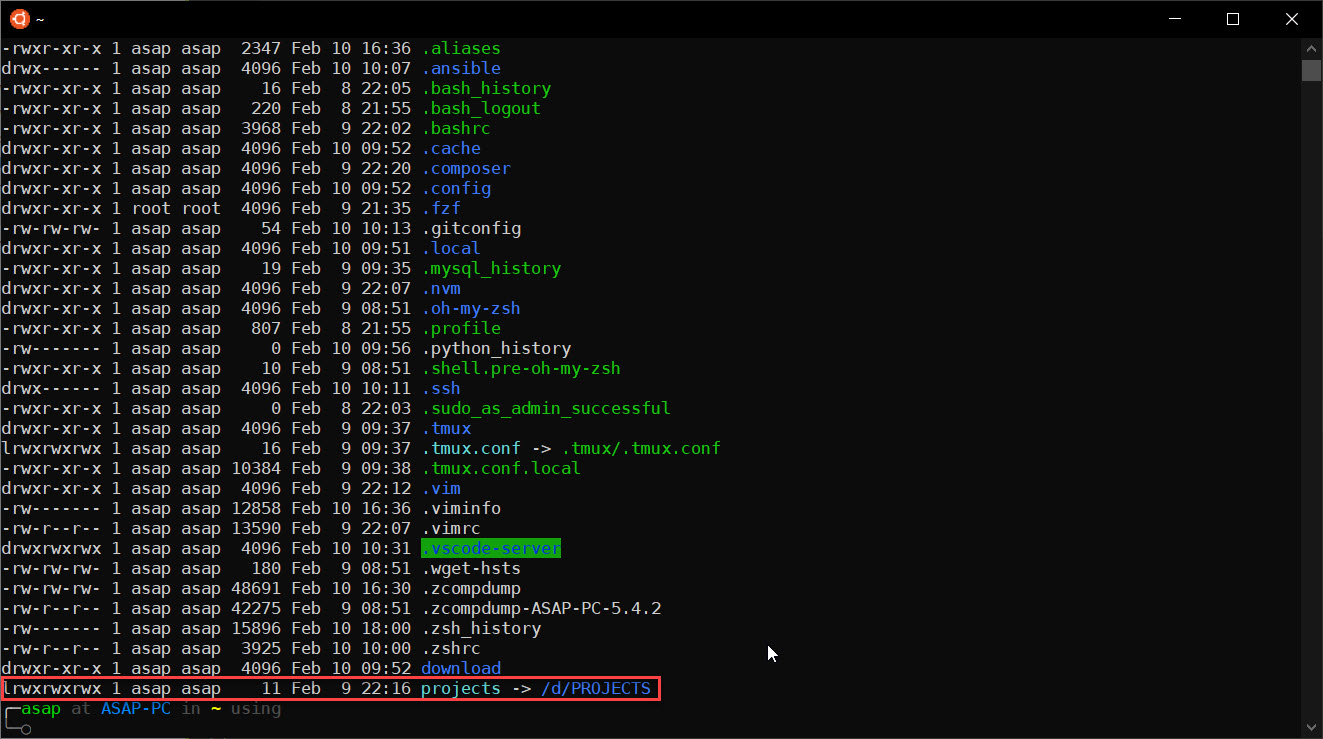
Task: Click the /d/PROJECTS symlink target
Action: [596, 688]
